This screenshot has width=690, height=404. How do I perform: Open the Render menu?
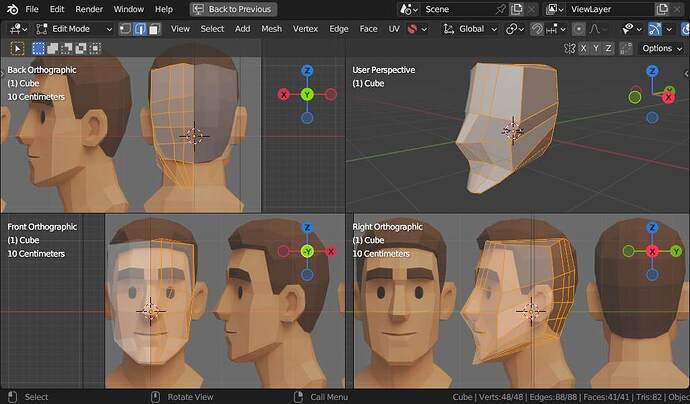point(89,9)
